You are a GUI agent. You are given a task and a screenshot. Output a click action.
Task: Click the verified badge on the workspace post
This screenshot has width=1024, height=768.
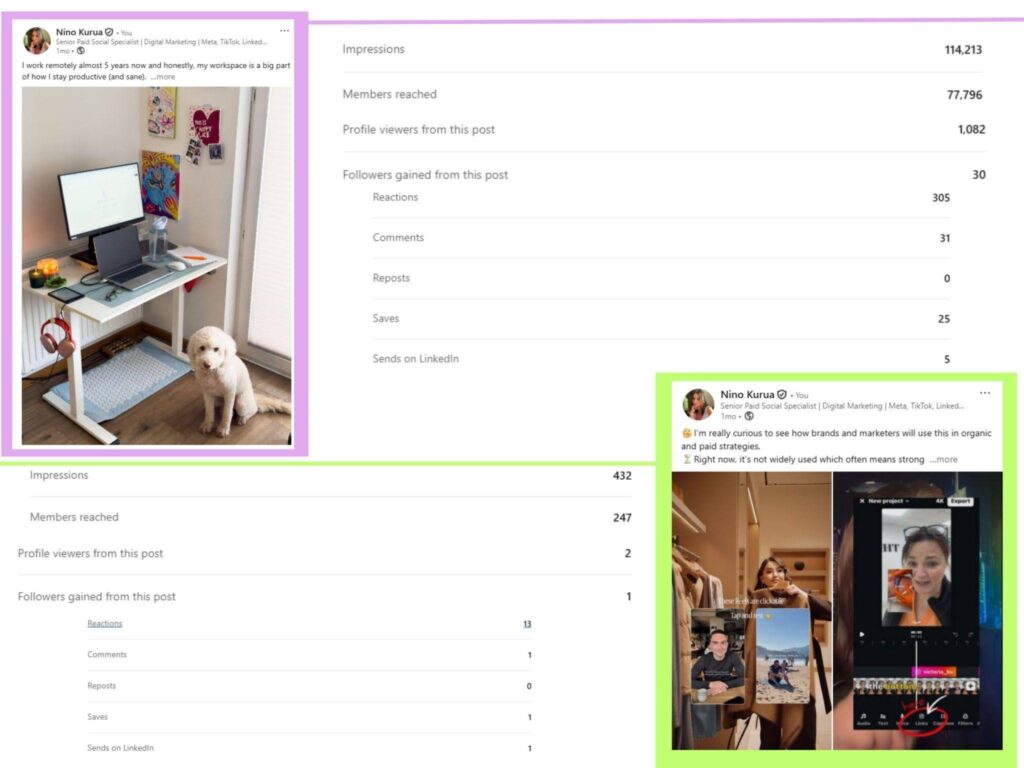click(x=110, y=32)
